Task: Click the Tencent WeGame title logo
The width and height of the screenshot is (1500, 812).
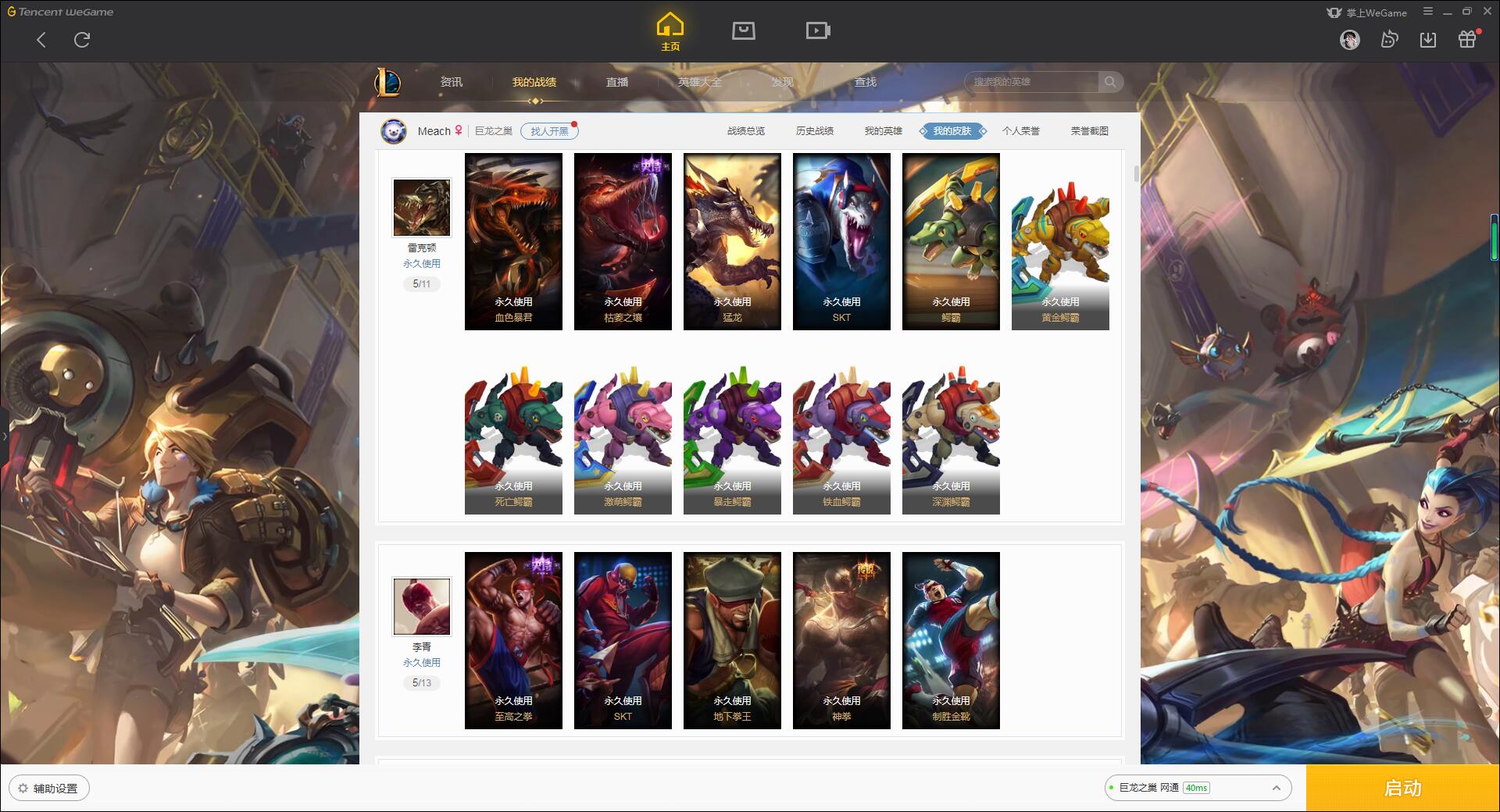Action: coord(61,12)
